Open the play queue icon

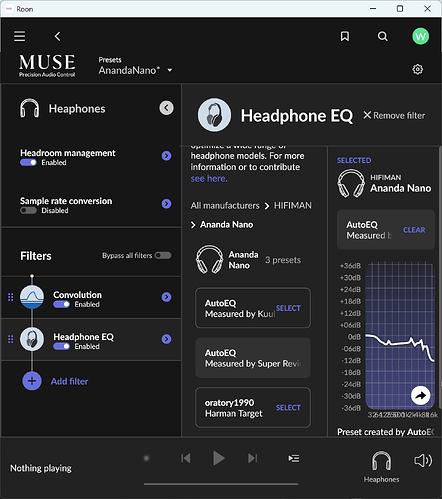[x=294, y=459]
